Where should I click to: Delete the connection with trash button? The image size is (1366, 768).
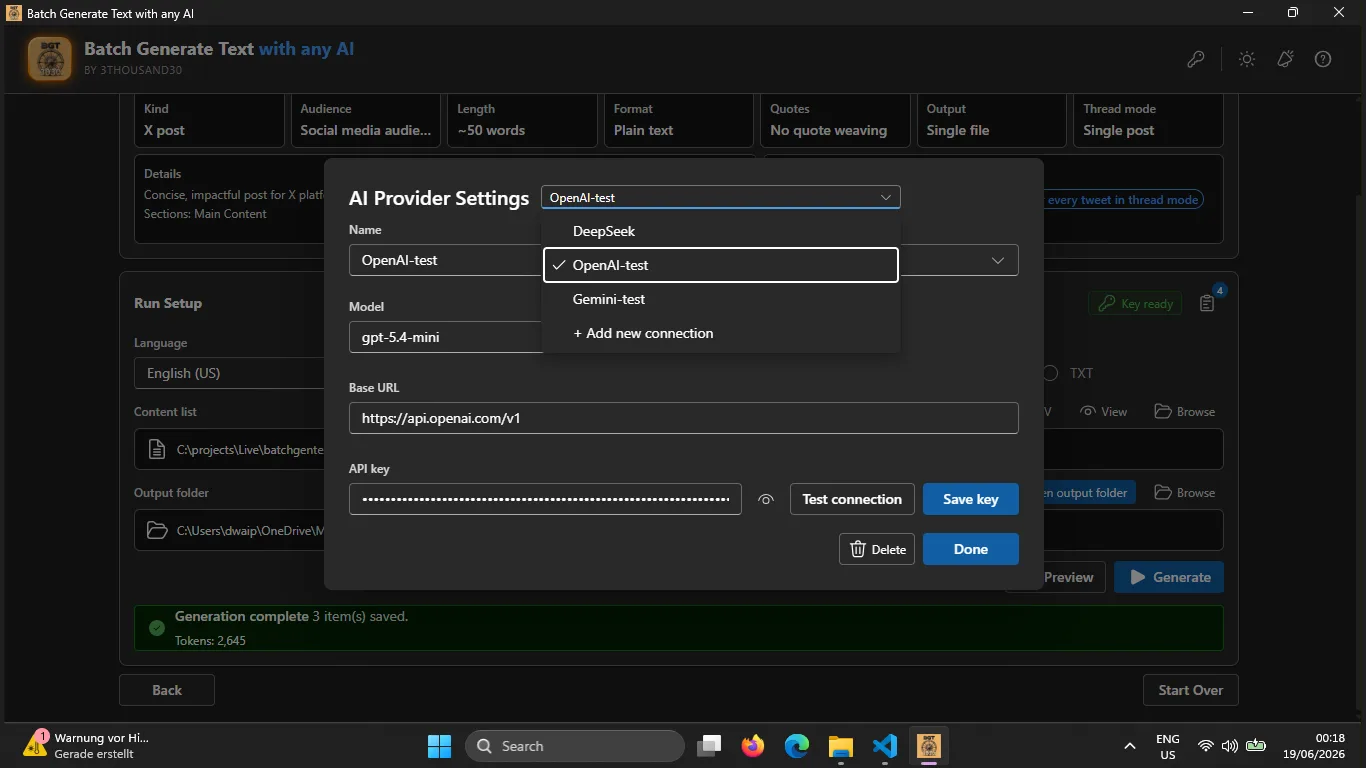(877, 549)
